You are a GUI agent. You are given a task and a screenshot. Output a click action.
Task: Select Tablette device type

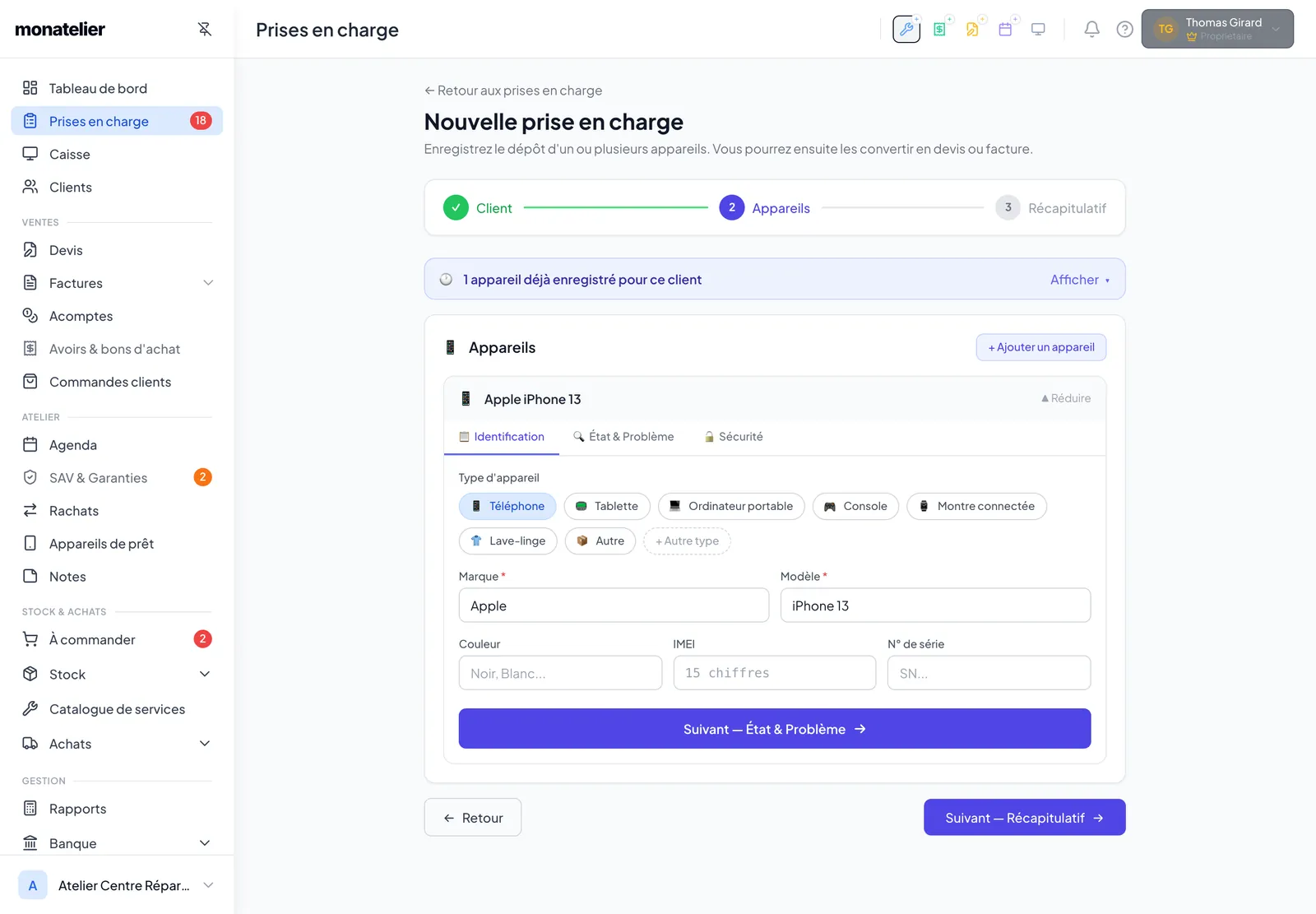tap(607, 506)
